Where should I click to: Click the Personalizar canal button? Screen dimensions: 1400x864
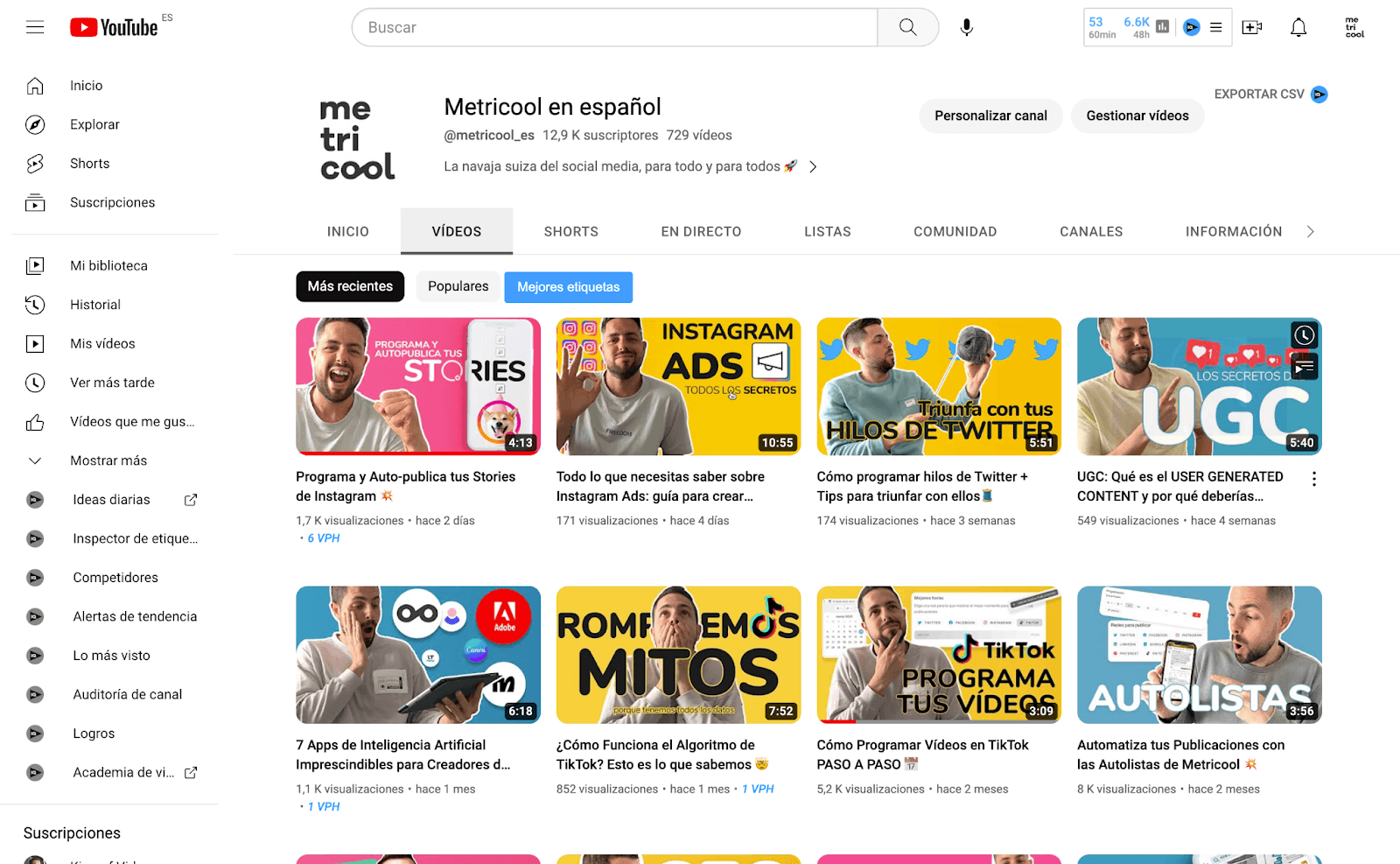pyautogui.click(x=990, y=115)
